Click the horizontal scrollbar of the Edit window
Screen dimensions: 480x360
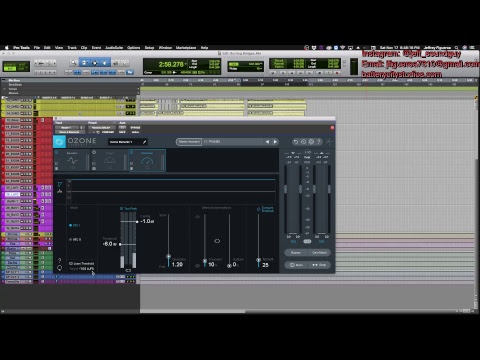point(192,312)
